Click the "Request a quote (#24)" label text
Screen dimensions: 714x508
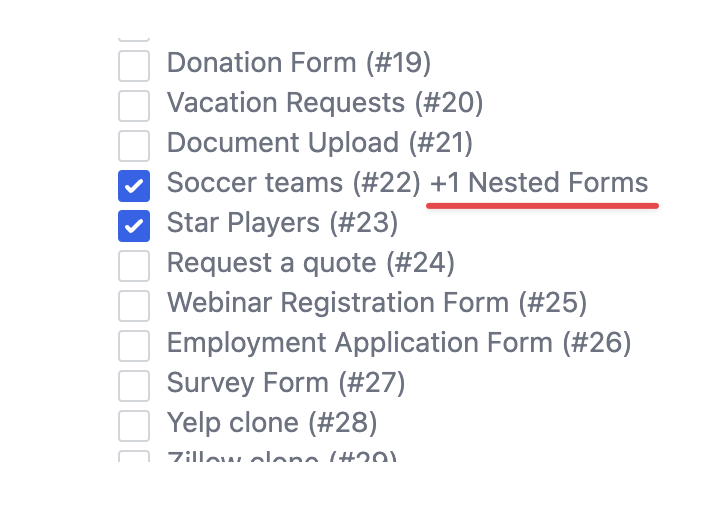pyautogui.click(x=310, y=264)
